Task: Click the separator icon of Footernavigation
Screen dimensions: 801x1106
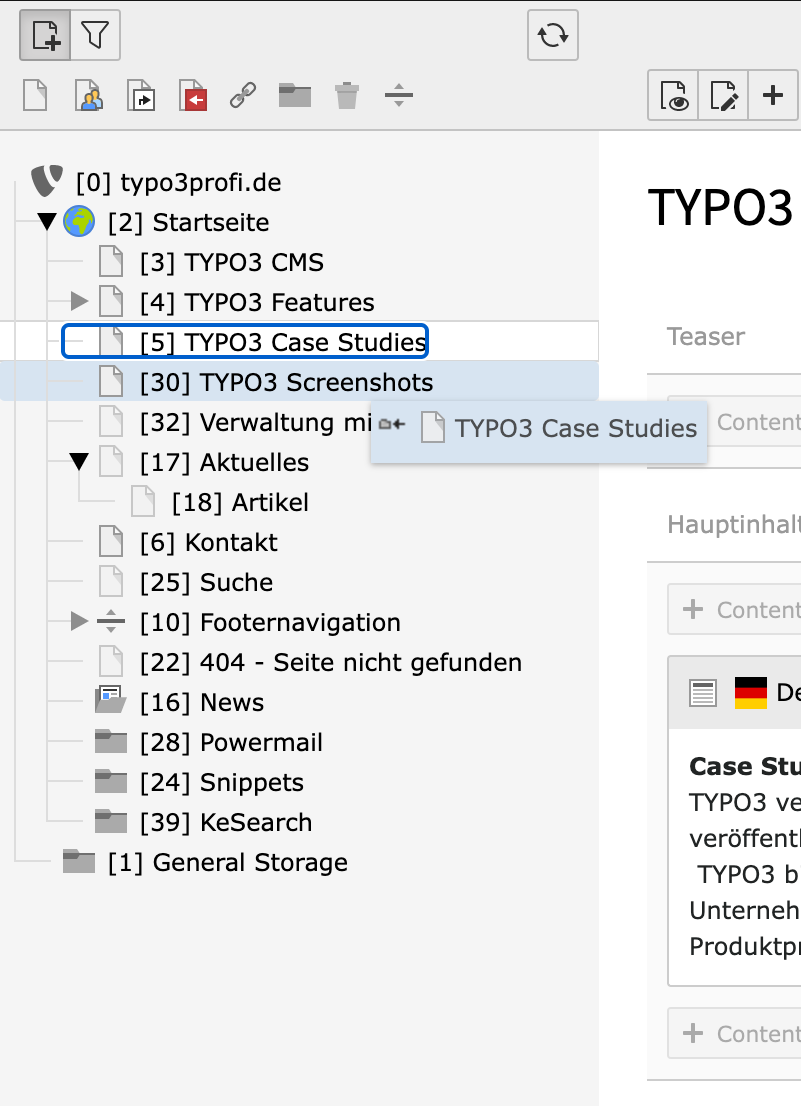Action: click(x=111, y=622)
